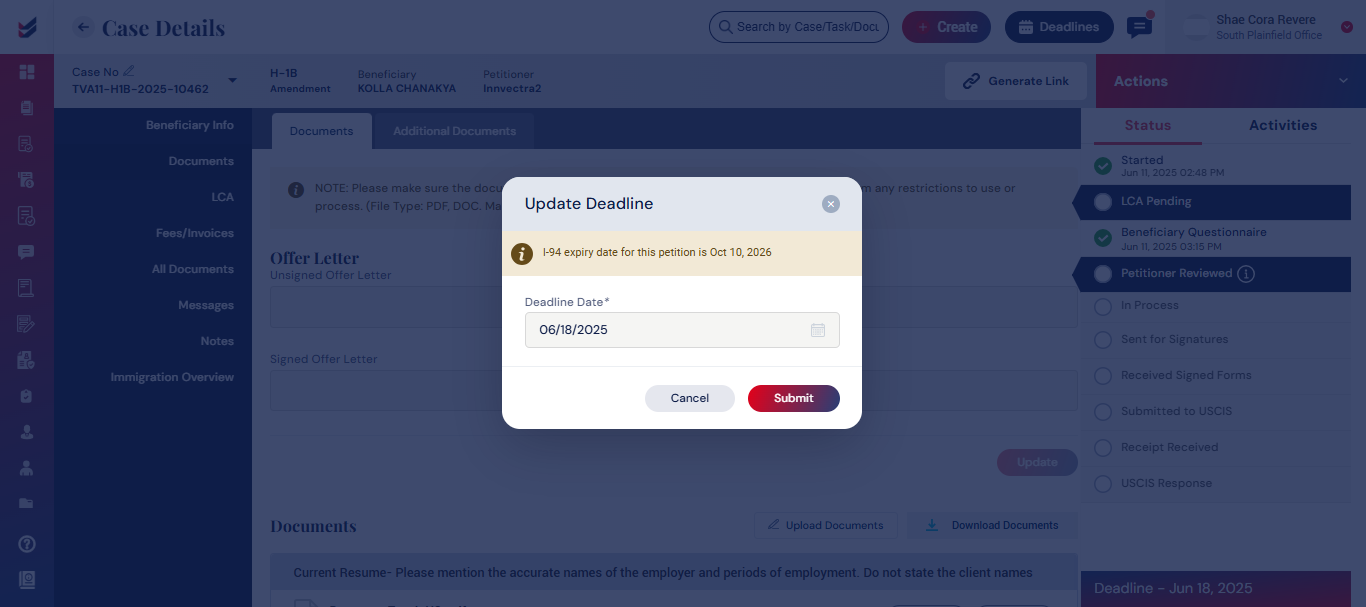Select the Sent for Signatures status circle
Image resolution: width=1366 pixels, height=607 pixels.
pos(1103,340)
